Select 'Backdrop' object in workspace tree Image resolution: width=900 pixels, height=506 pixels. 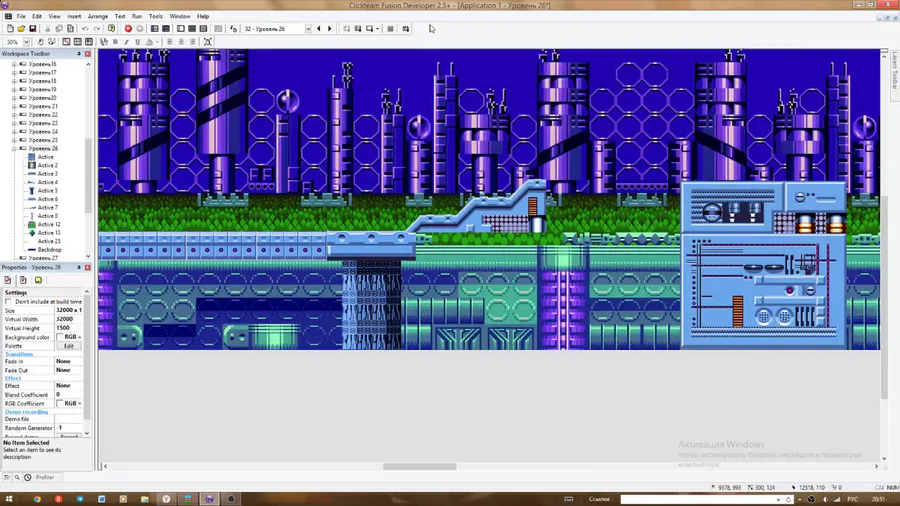pos(49,250)
